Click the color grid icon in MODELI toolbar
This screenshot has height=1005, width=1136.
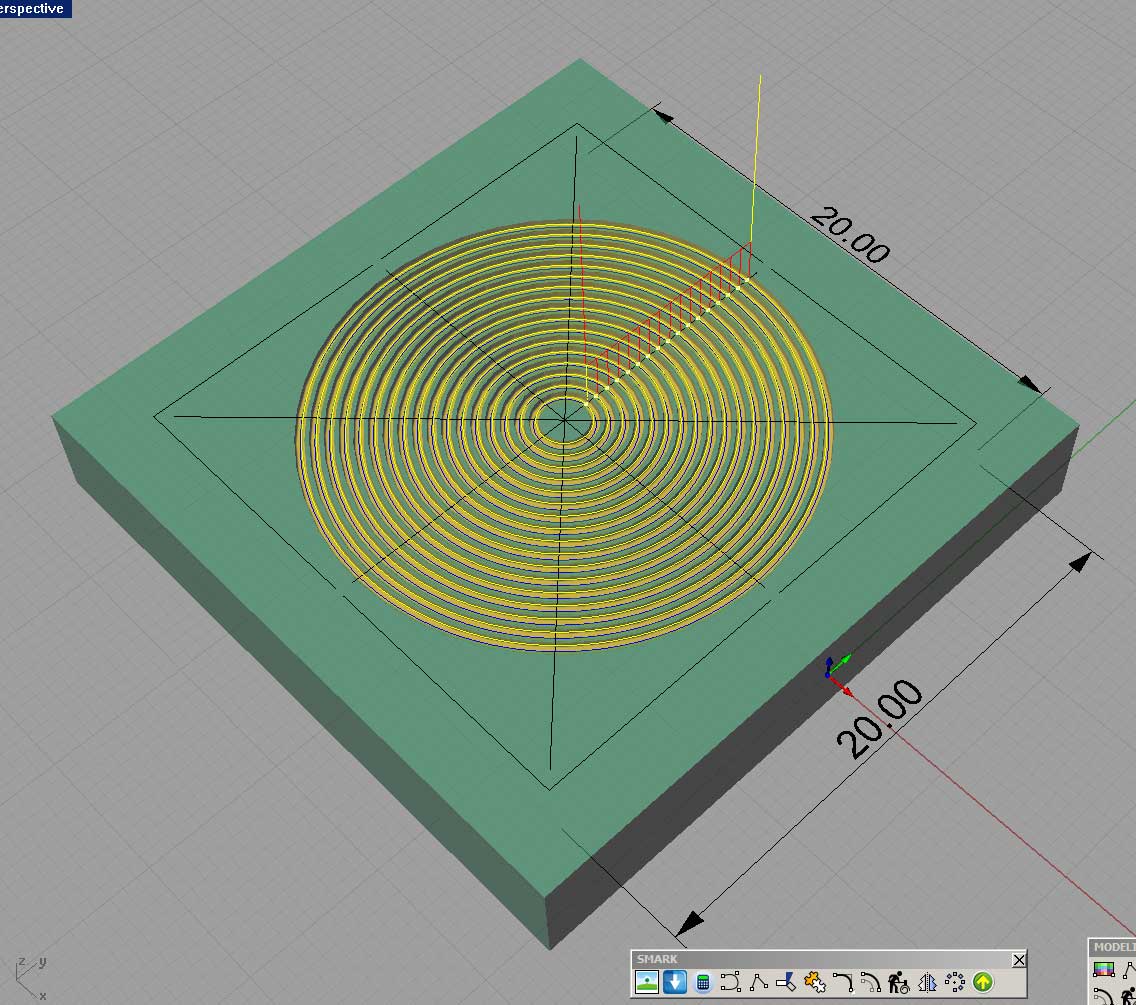1104,969
